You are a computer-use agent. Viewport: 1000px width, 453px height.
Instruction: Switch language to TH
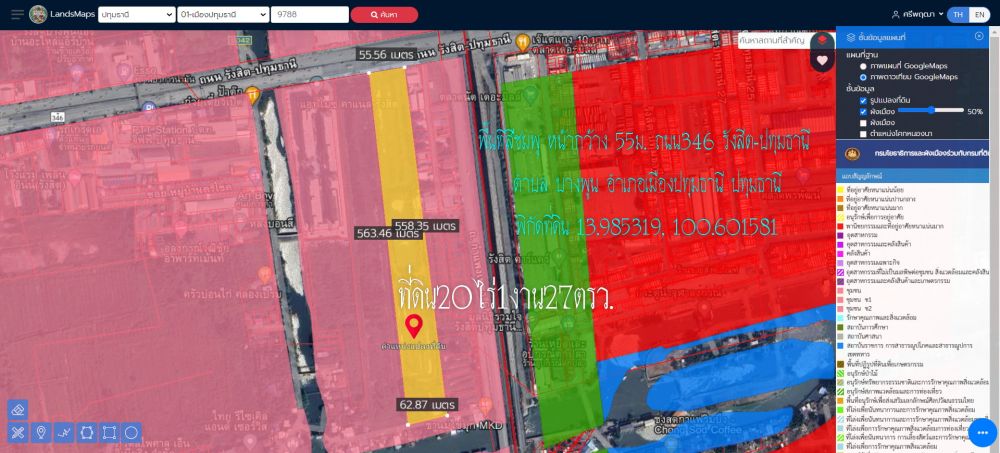tap(958, 15)
